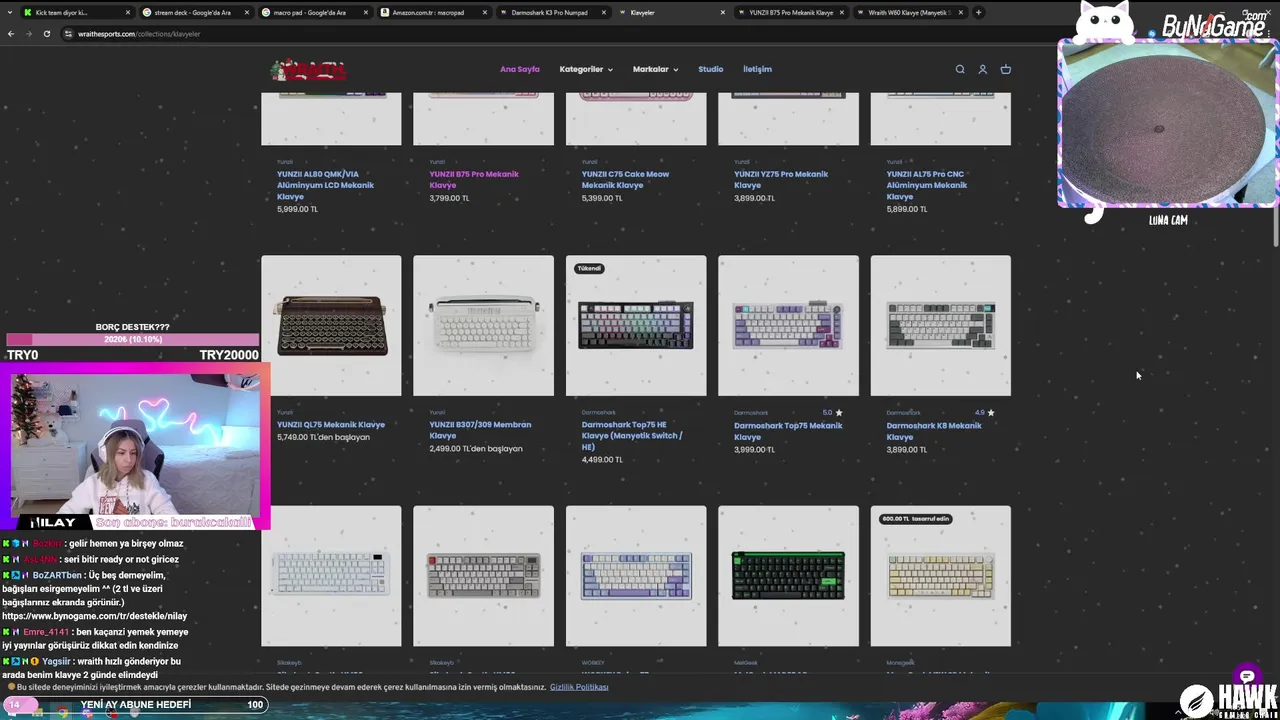Open the shopping cart icon
Screen dimensions: 1280x720
1006,69
